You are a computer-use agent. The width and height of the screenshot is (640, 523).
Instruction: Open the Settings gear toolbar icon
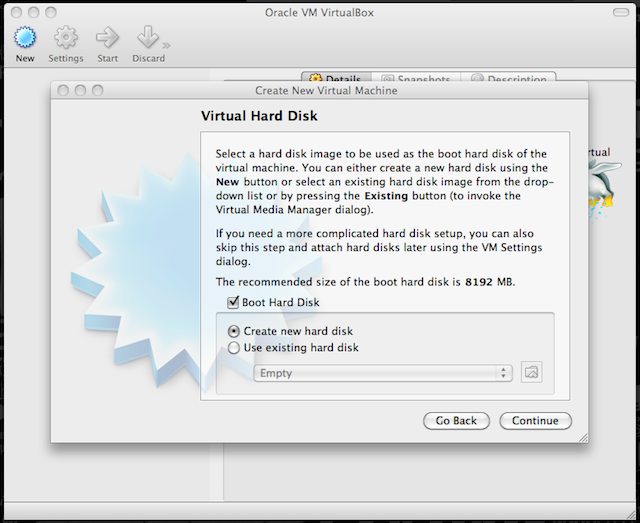(66, 38)
